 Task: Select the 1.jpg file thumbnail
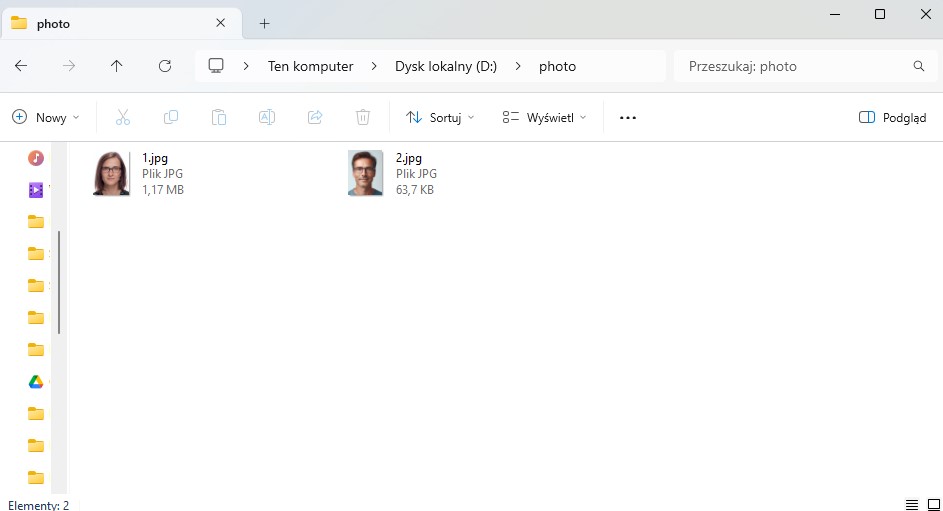pos(111,173)
